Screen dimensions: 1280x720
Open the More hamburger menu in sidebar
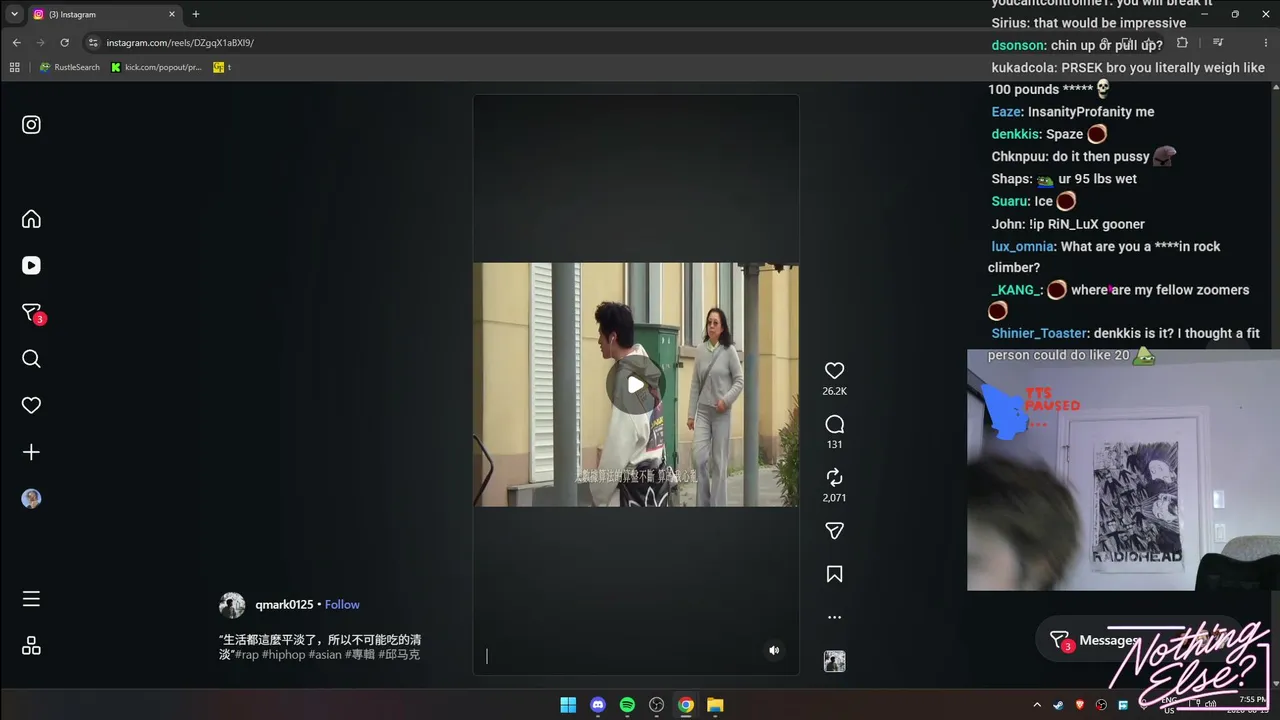[x=31, y=599]
